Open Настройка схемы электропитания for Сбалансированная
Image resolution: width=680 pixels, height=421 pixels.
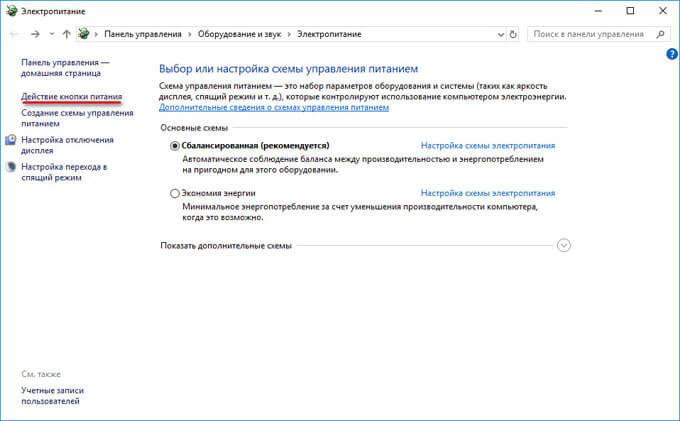click(x=488, y=146)
